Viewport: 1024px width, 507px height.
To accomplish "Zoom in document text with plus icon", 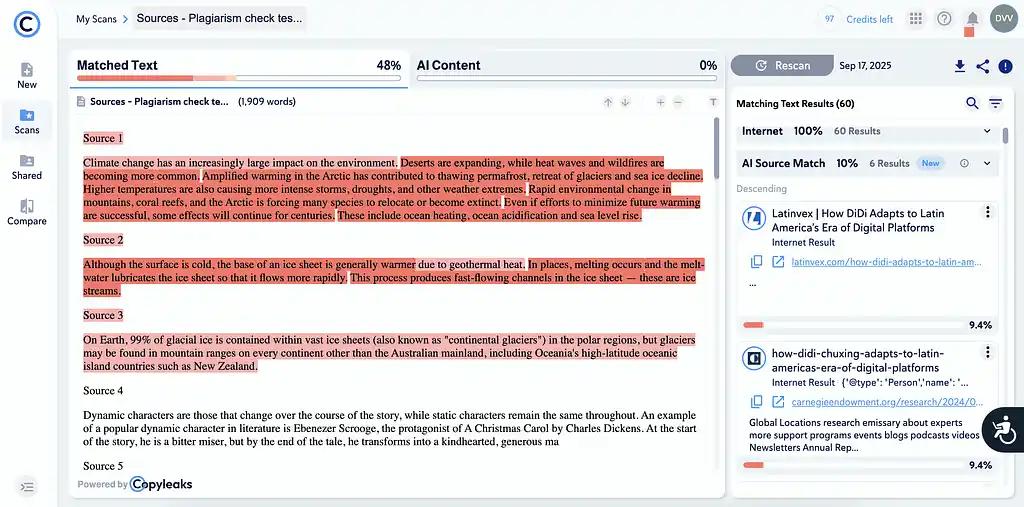I will pyautogui.click(x=660, y=102).
